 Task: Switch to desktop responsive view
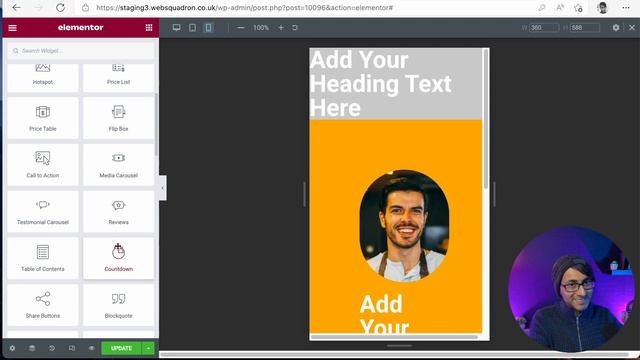tap(176, 27)
